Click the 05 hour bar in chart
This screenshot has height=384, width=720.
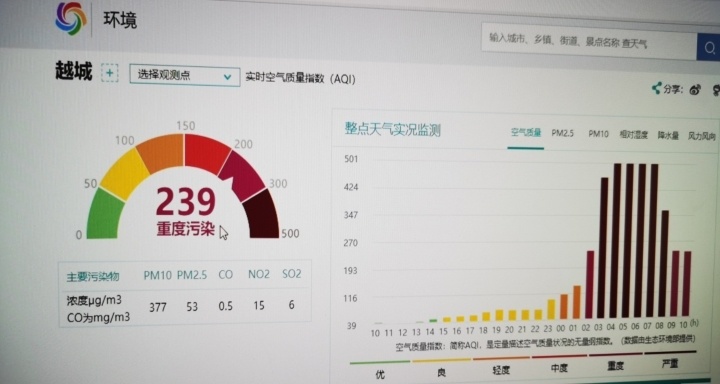click(x=630, y=241)
